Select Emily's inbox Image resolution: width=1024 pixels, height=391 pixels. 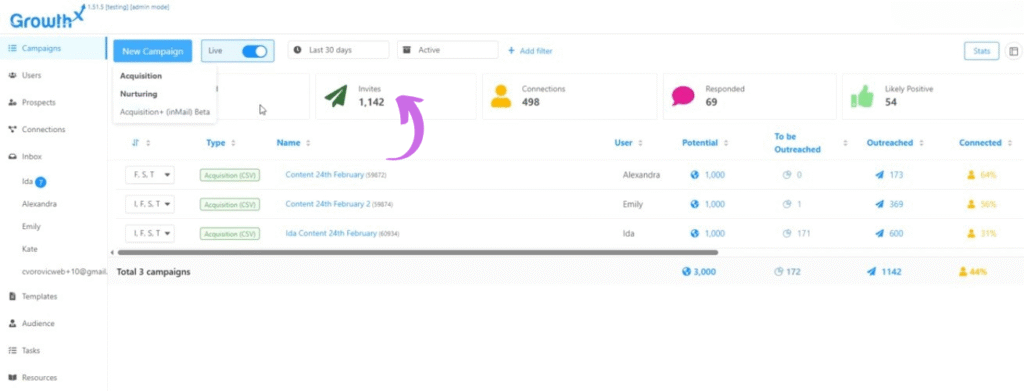(31, 227)
